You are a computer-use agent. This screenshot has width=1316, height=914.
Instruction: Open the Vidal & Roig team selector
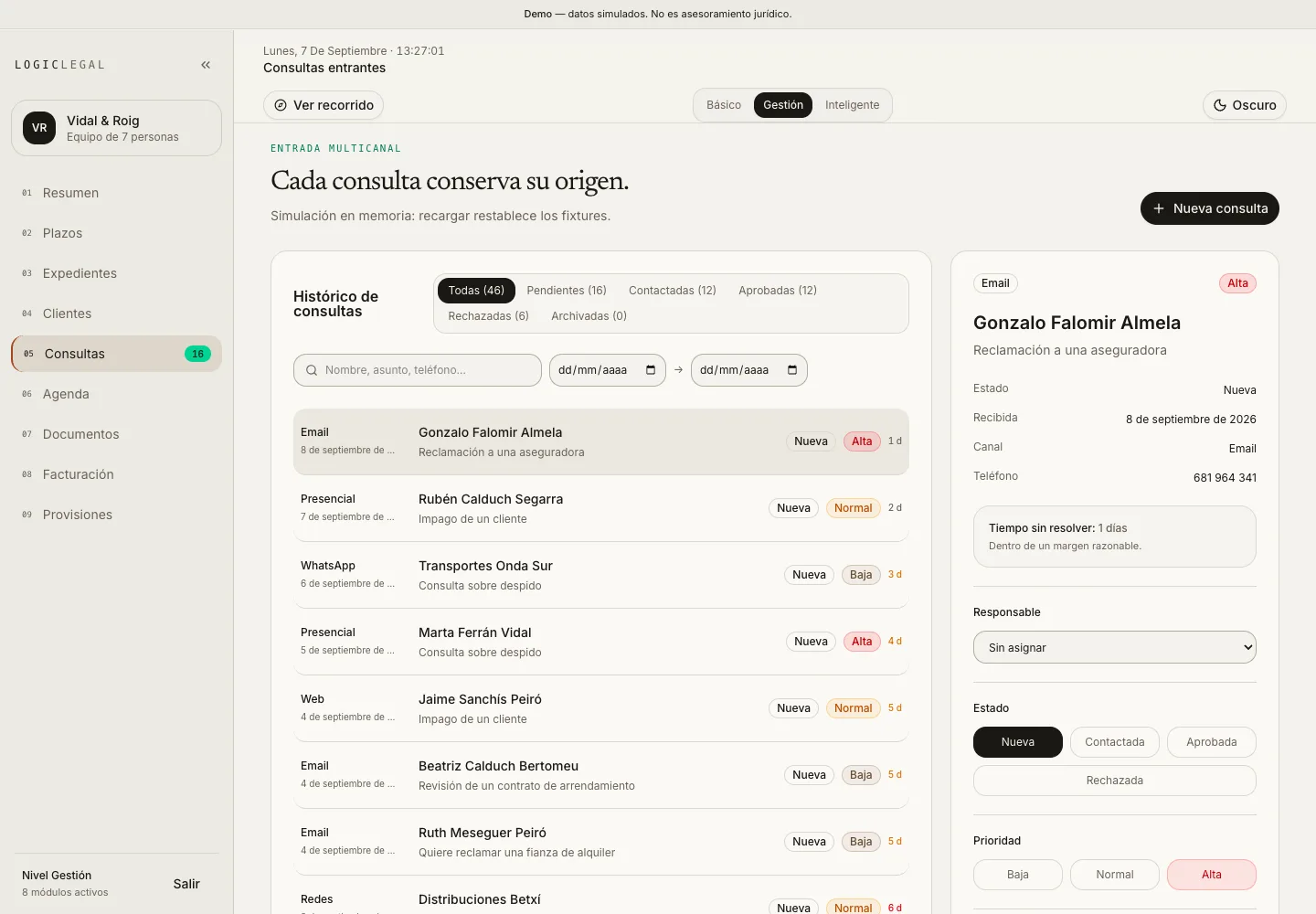[116, 128]
